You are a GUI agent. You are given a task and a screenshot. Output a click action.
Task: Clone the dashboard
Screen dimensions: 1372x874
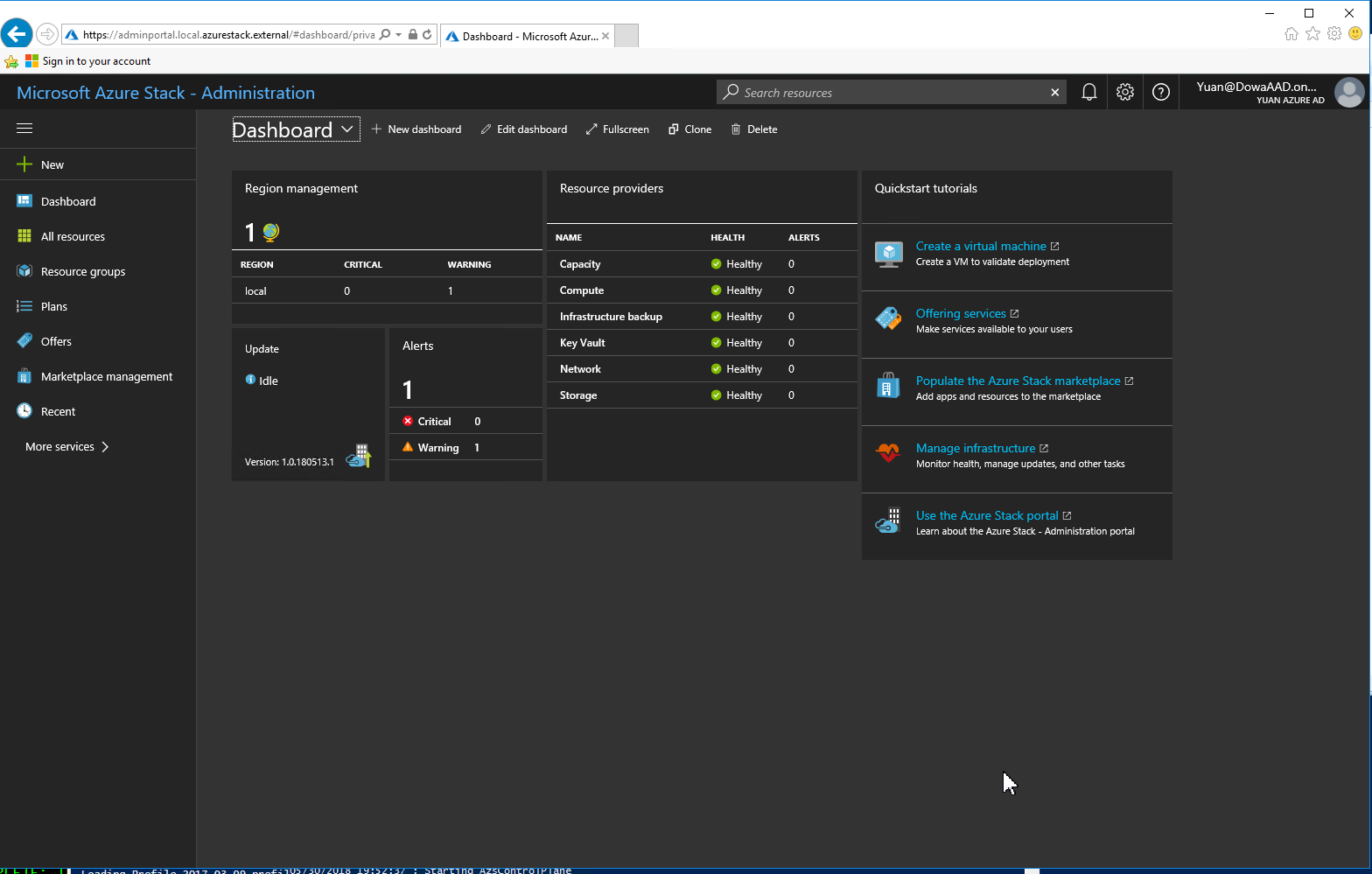tap(690, 129)
